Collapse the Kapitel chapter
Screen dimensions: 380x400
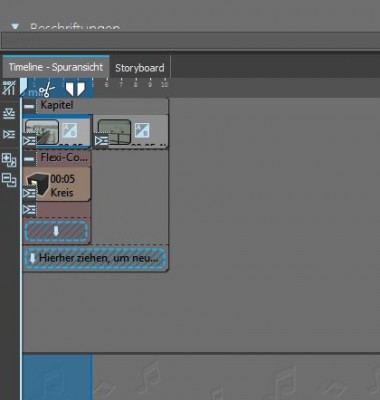[x=29, y=106]
